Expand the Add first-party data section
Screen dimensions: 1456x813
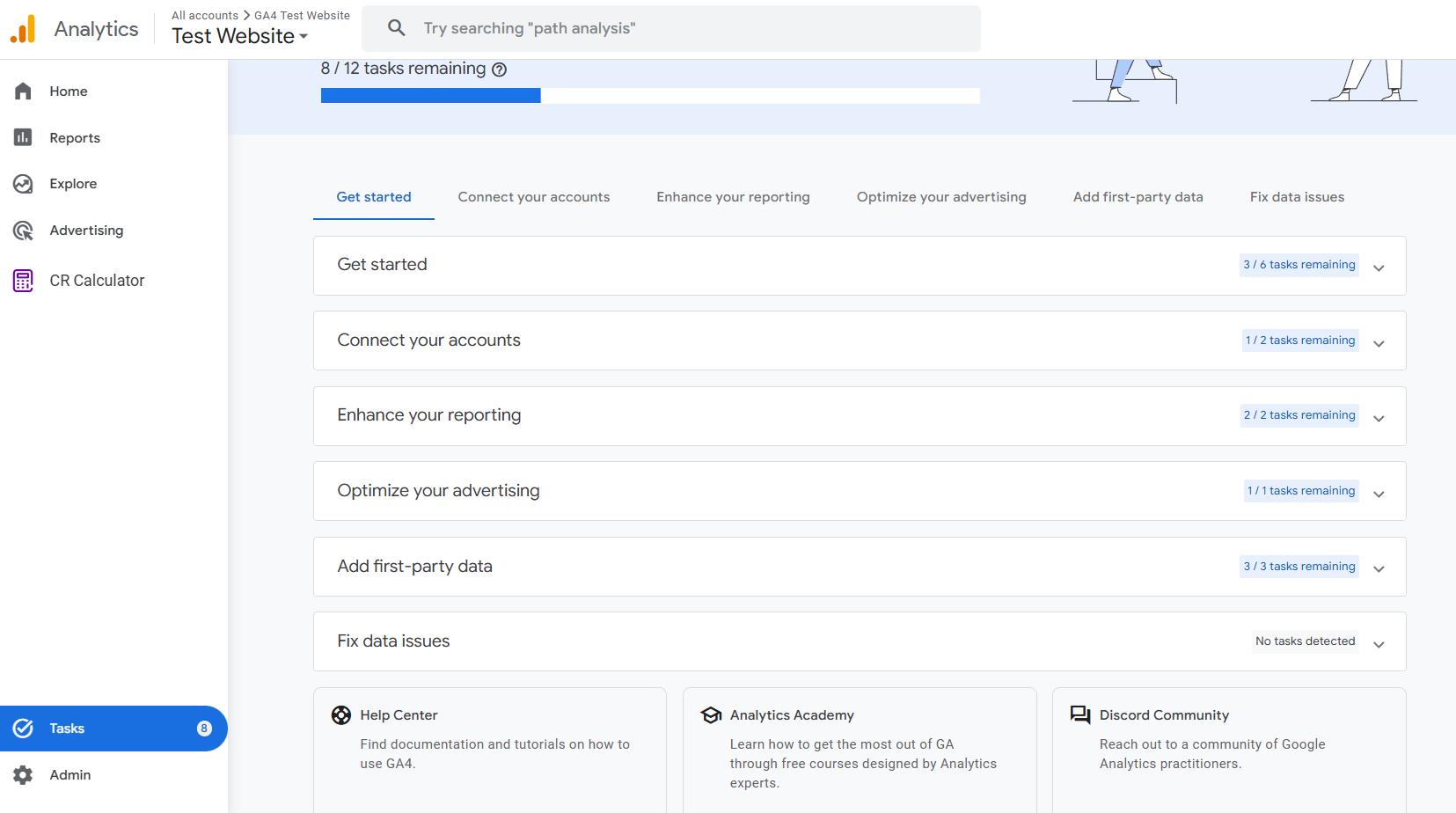point(1379,567)
